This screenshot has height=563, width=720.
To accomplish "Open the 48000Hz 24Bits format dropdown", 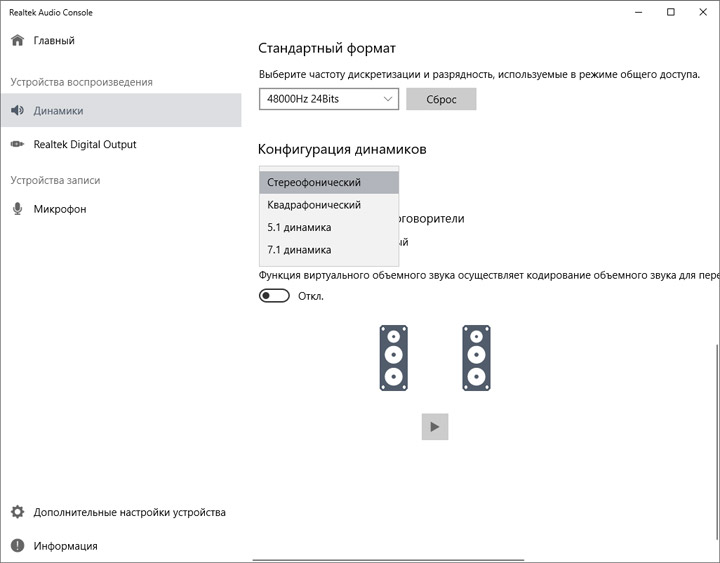I will tap(328, 99).
